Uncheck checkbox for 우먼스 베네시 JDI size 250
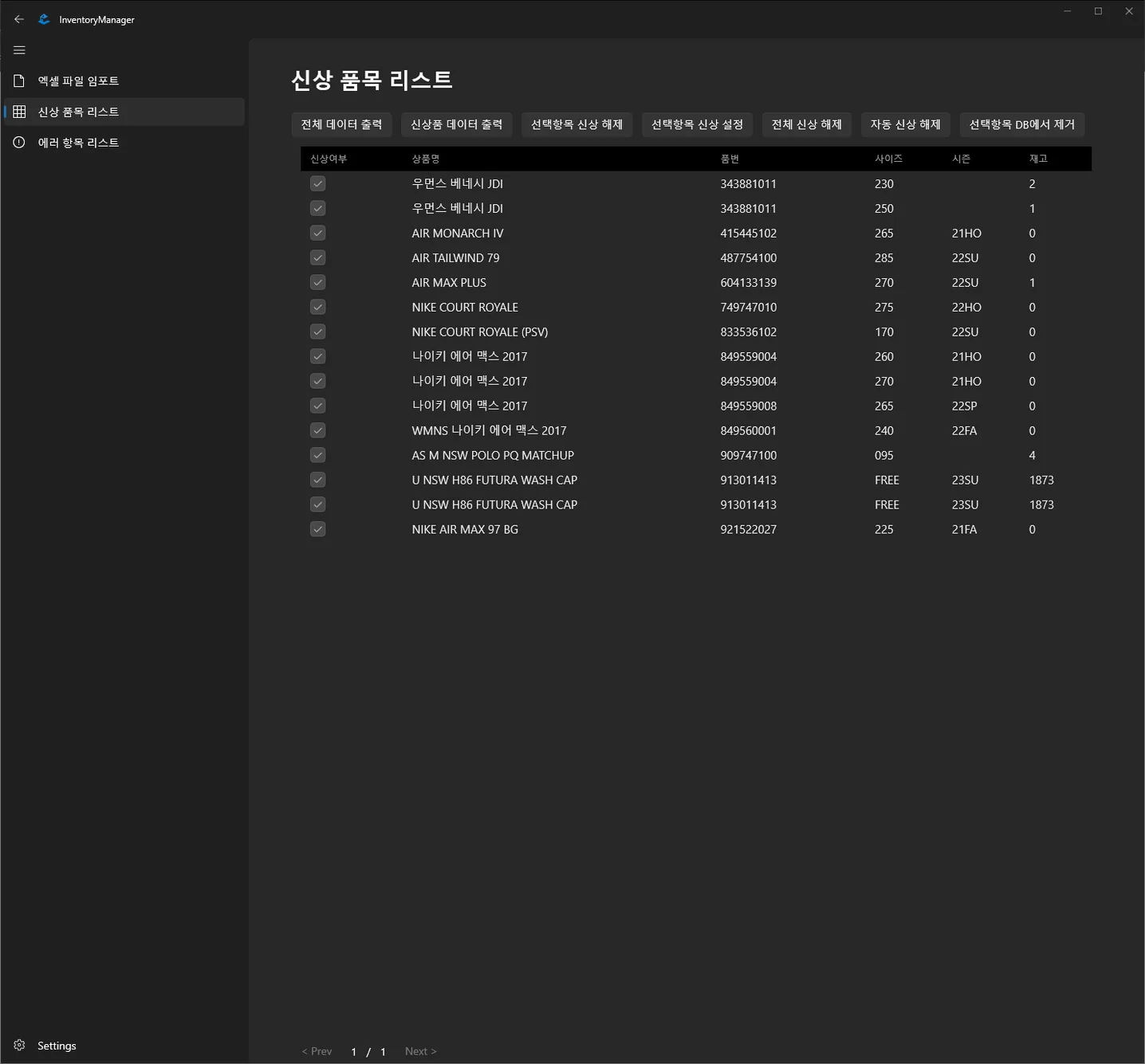1145x1064 pixels. coord(317,208)
